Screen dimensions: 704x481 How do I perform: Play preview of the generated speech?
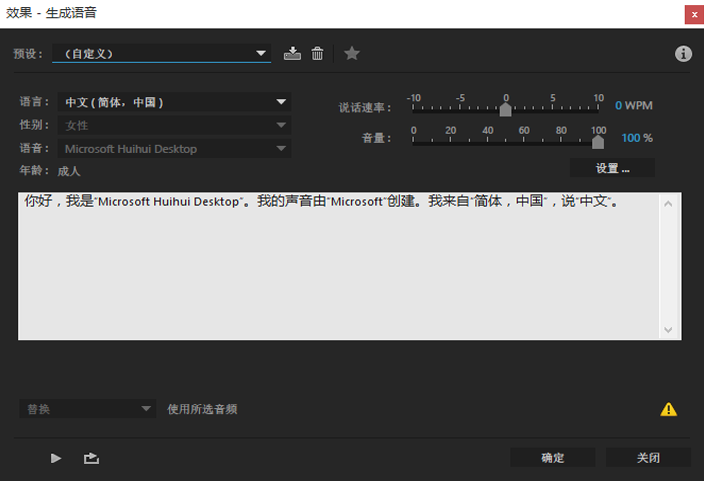[x=56, y=458]
